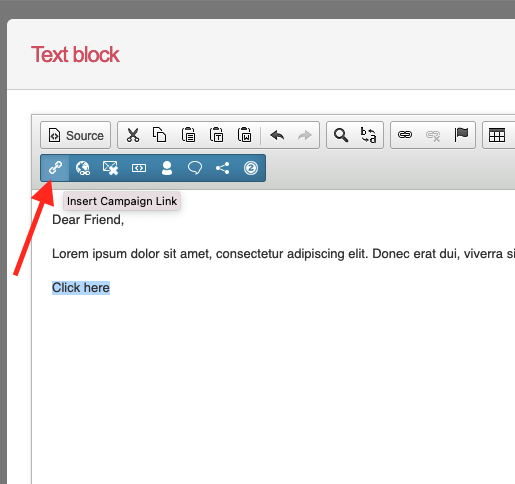Choose the Paste from Word icon

click(x=244, y=135)
